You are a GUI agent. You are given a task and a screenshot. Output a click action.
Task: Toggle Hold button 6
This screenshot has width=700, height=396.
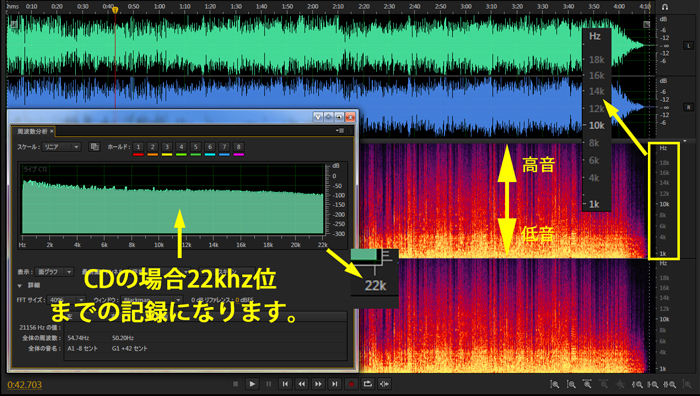[x=210, y=147]
